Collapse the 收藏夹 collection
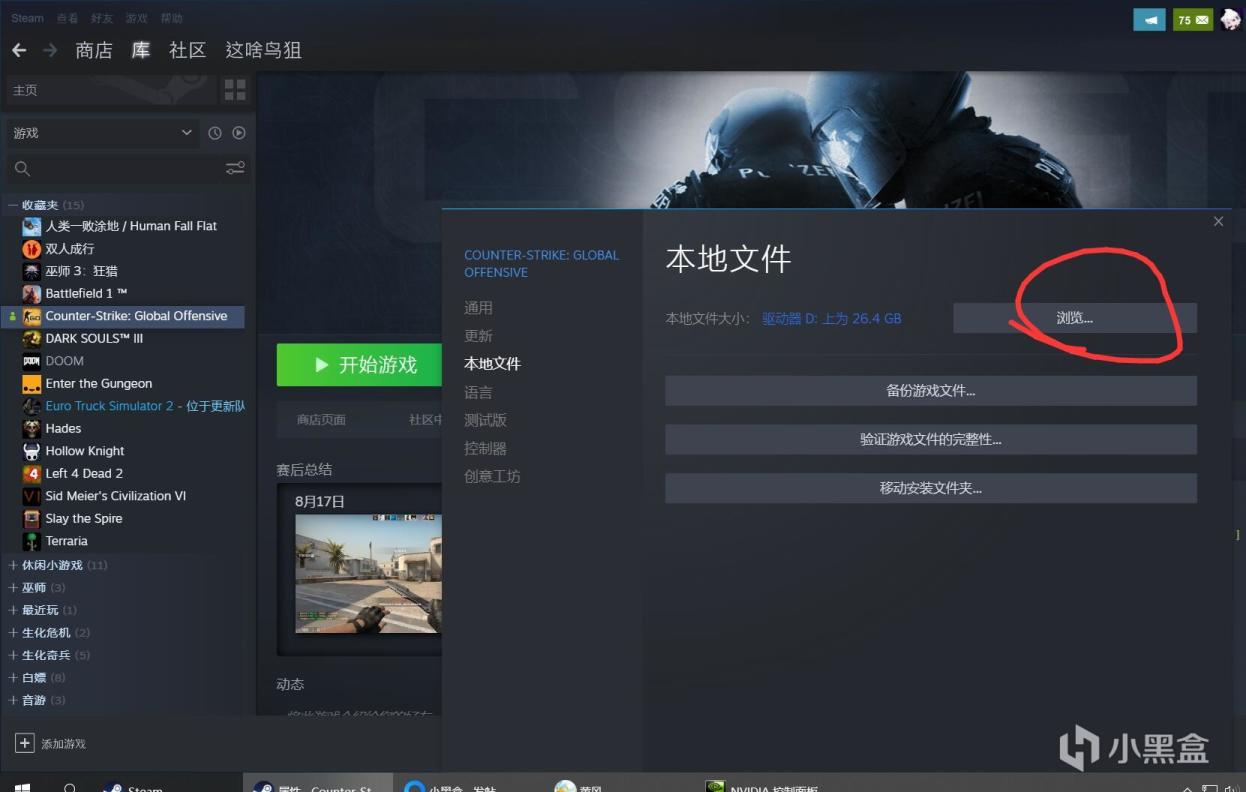1246x792 pixels. [13, 205]
